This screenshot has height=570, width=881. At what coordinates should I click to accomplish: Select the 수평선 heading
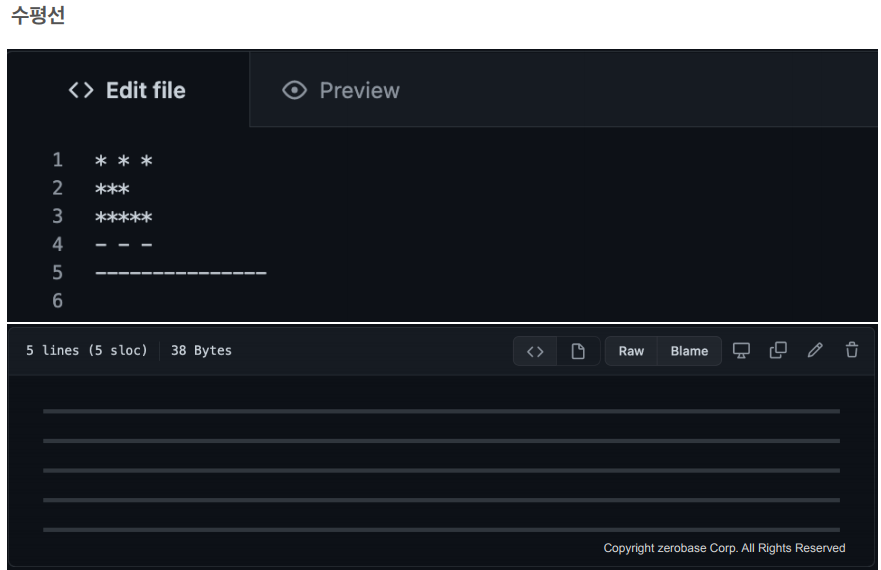[38, 15]
